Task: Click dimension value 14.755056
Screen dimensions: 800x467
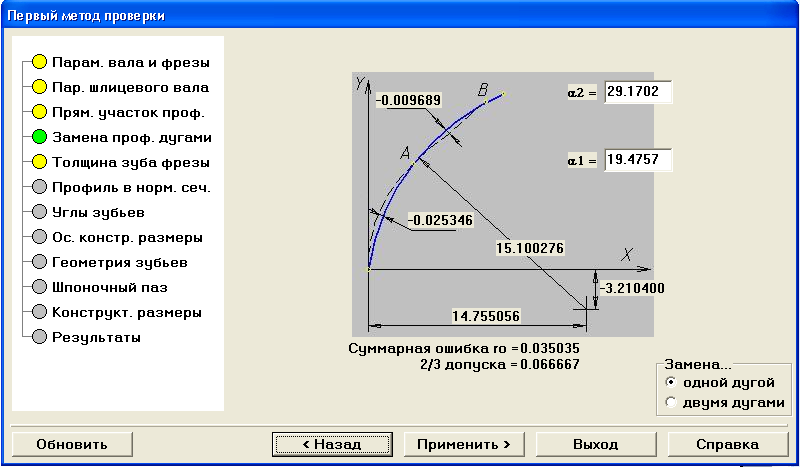Action: click(x=486, y=316)
